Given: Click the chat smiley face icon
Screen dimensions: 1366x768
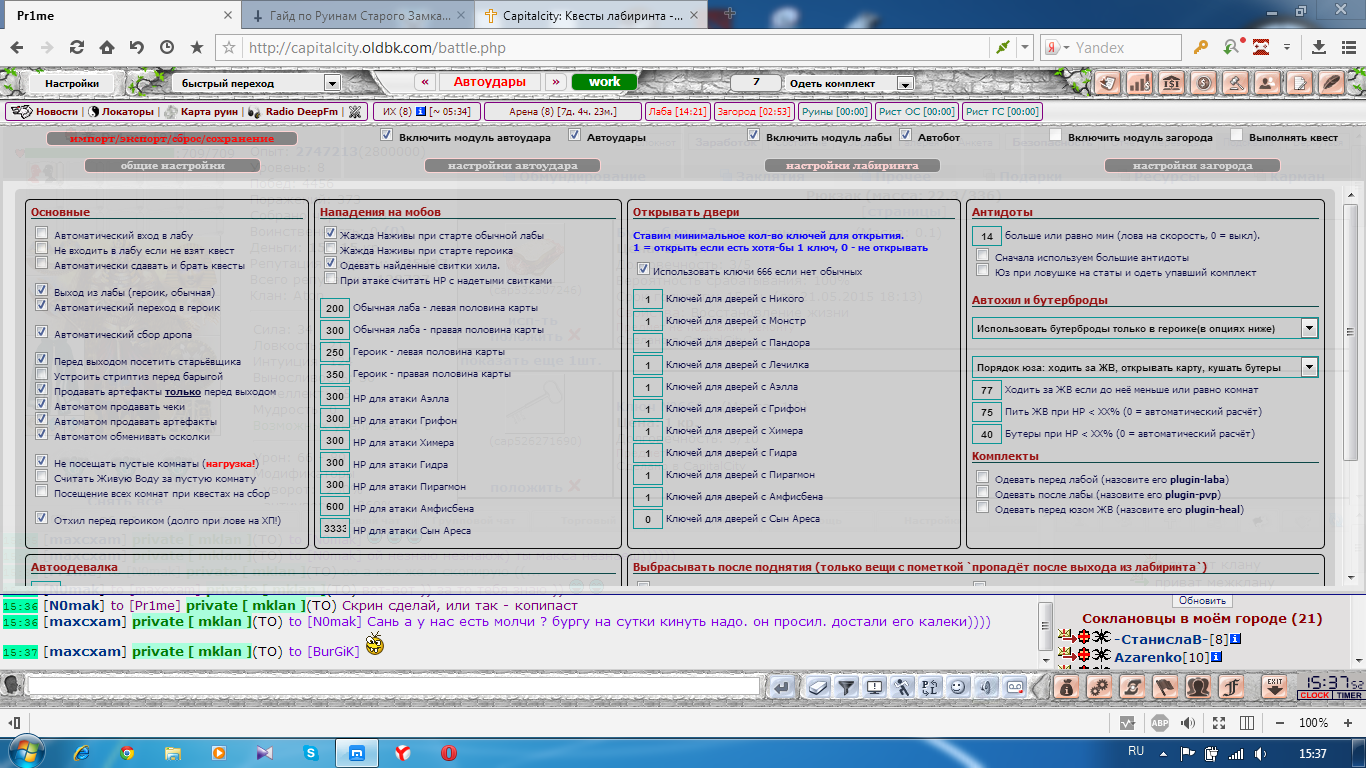Looking at the screenshot, I should pos(959,687).
